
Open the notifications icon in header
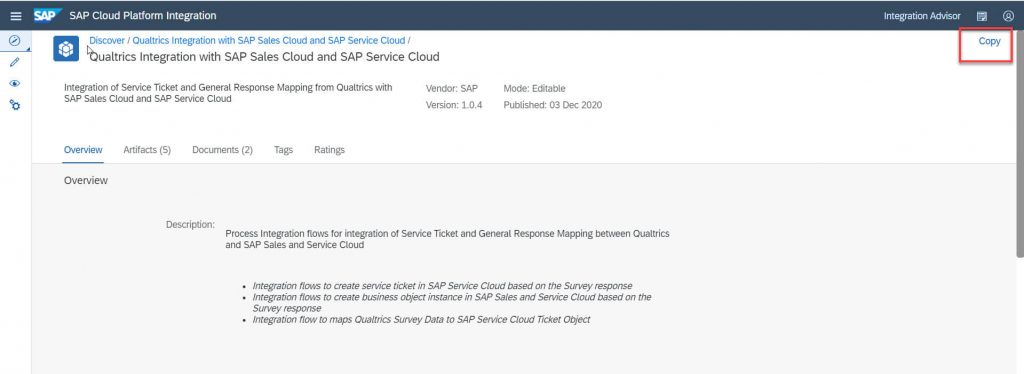click(x=982, y=16)
